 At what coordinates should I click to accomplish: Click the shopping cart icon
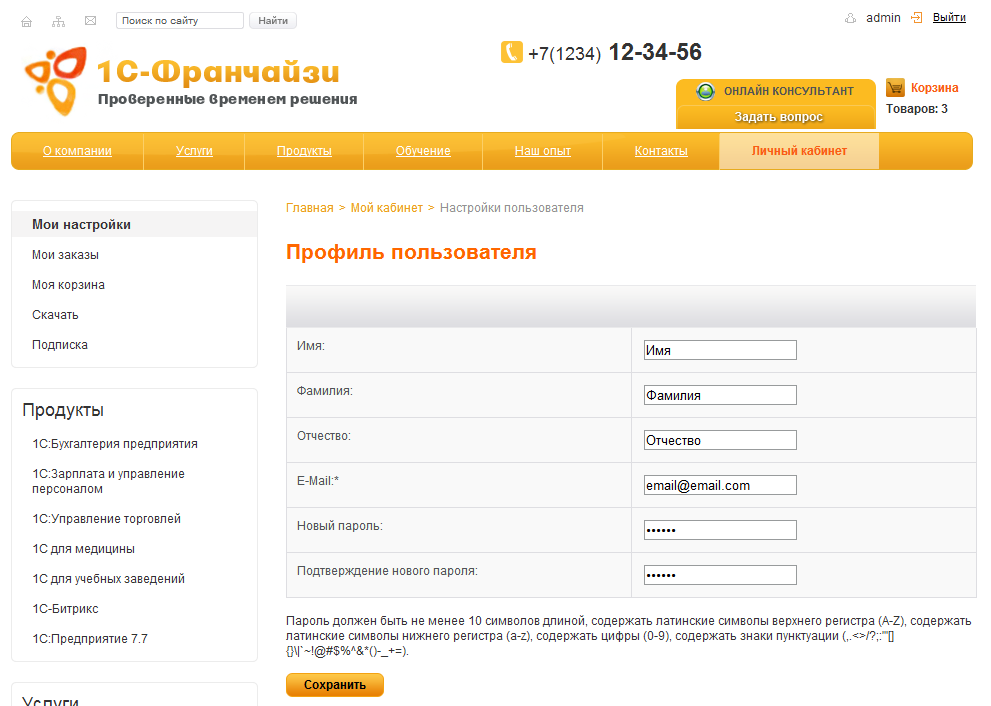click(895, 88)
